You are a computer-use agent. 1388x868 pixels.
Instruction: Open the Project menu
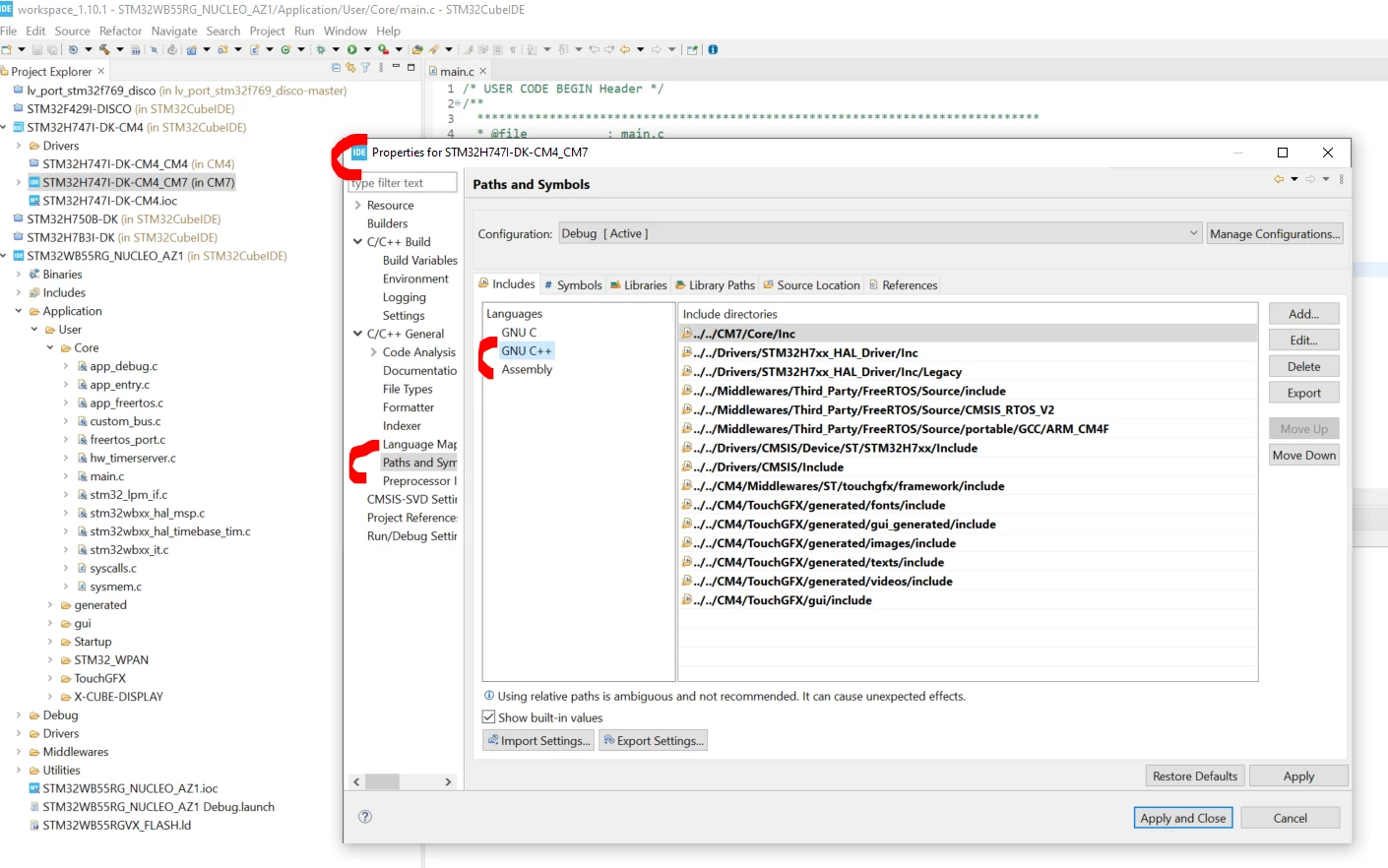(267, 31)
